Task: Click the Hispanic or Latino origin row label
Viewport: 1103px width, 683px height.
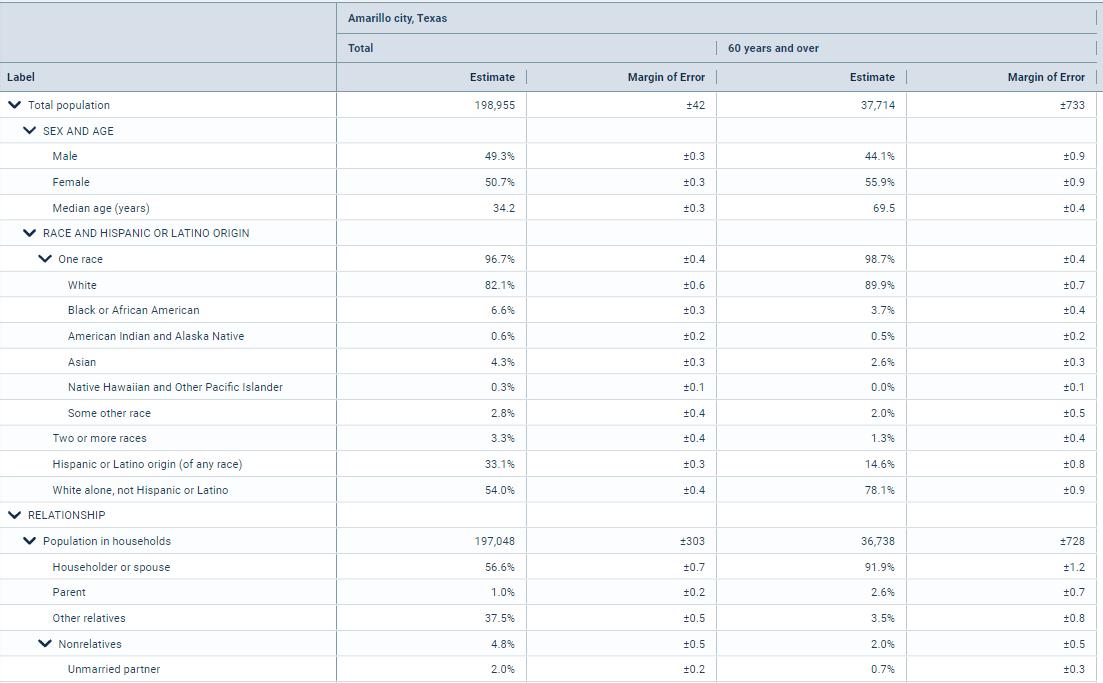Action: [147, 464]
